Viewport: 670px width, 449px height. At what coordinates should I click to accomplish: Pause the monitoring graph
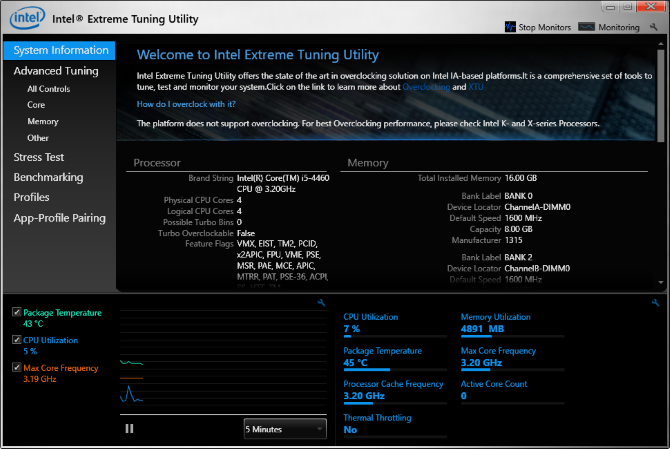click(129, 428)
